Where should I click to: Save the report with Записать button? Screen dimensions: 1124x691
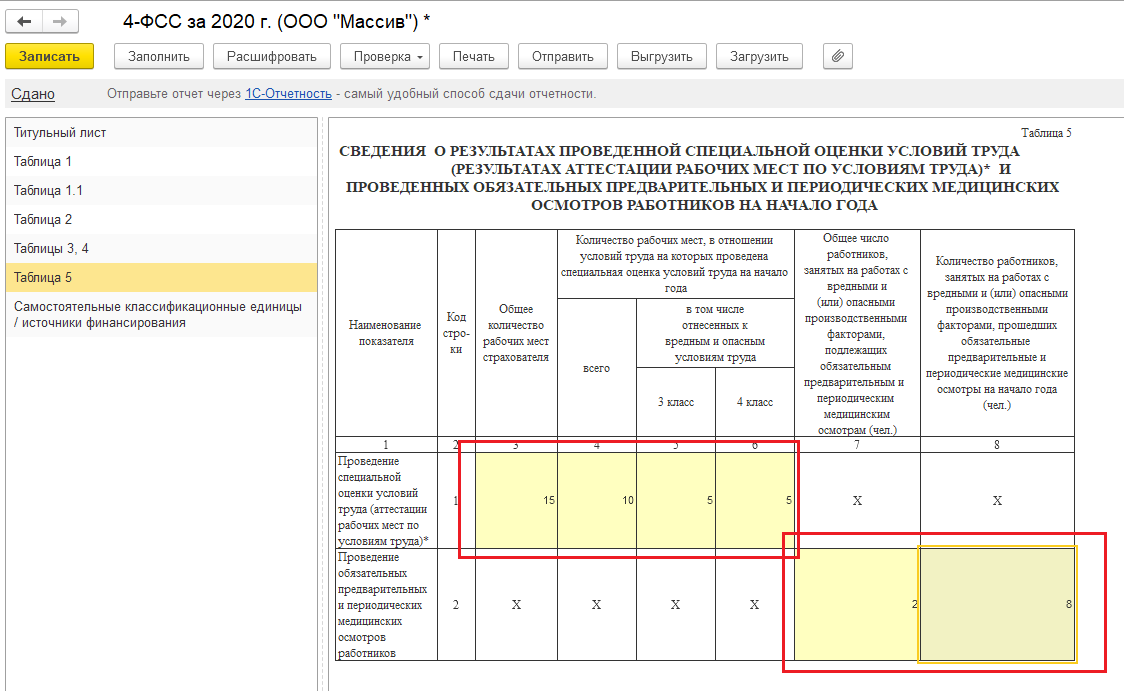(49, 56)
